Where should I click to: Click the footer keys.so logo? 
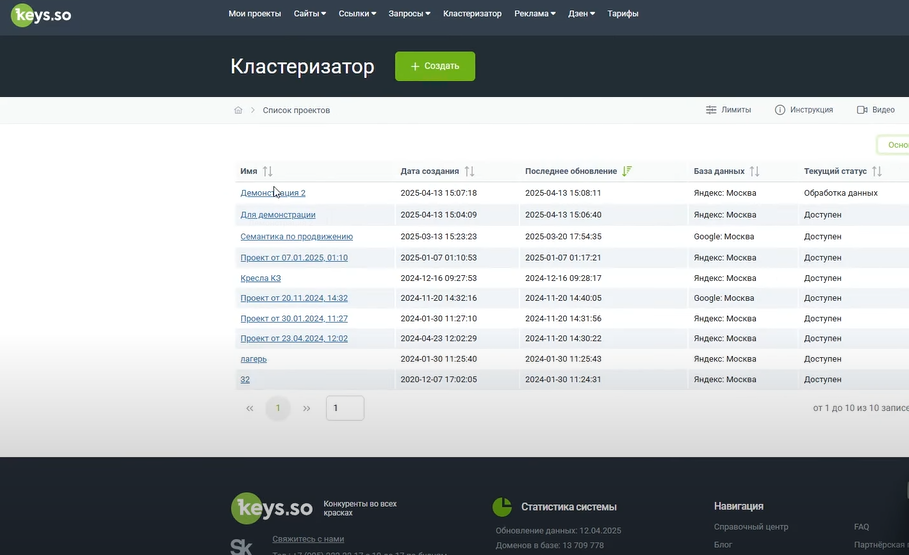[x=272, y=508]
